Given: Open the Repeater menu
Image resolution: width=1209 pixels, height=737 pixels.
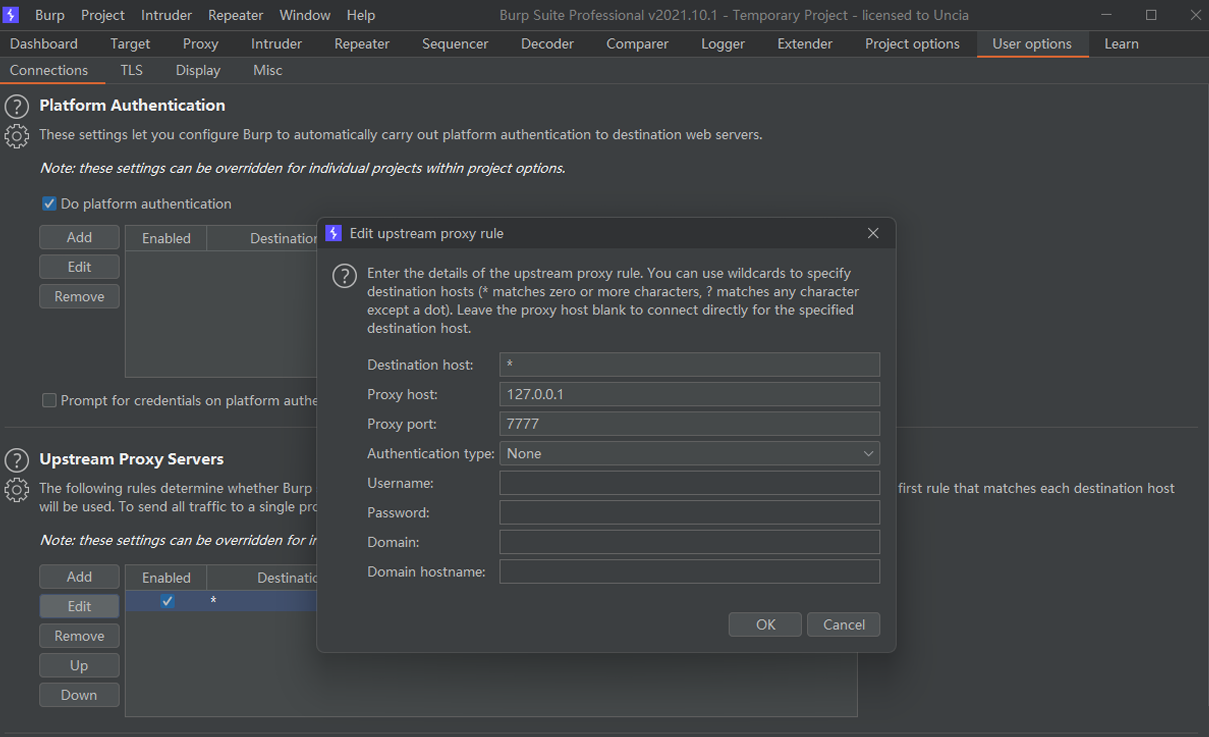Looking at the screenshot, I should [236, 15].
